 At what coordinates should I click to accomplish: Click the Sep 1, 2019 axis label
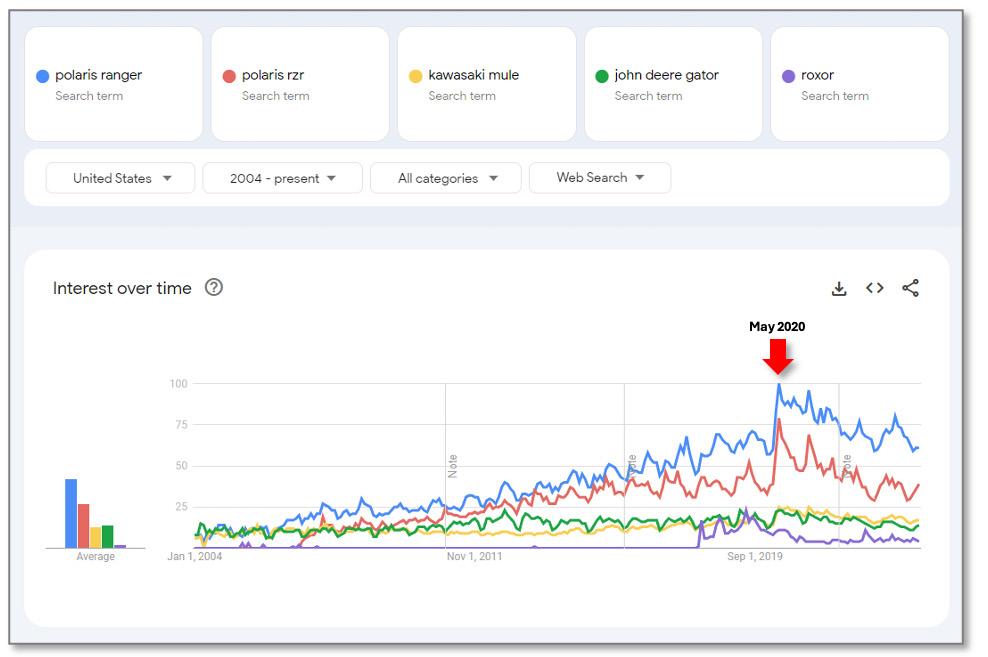pyautogui.click(x=755, y=557)
